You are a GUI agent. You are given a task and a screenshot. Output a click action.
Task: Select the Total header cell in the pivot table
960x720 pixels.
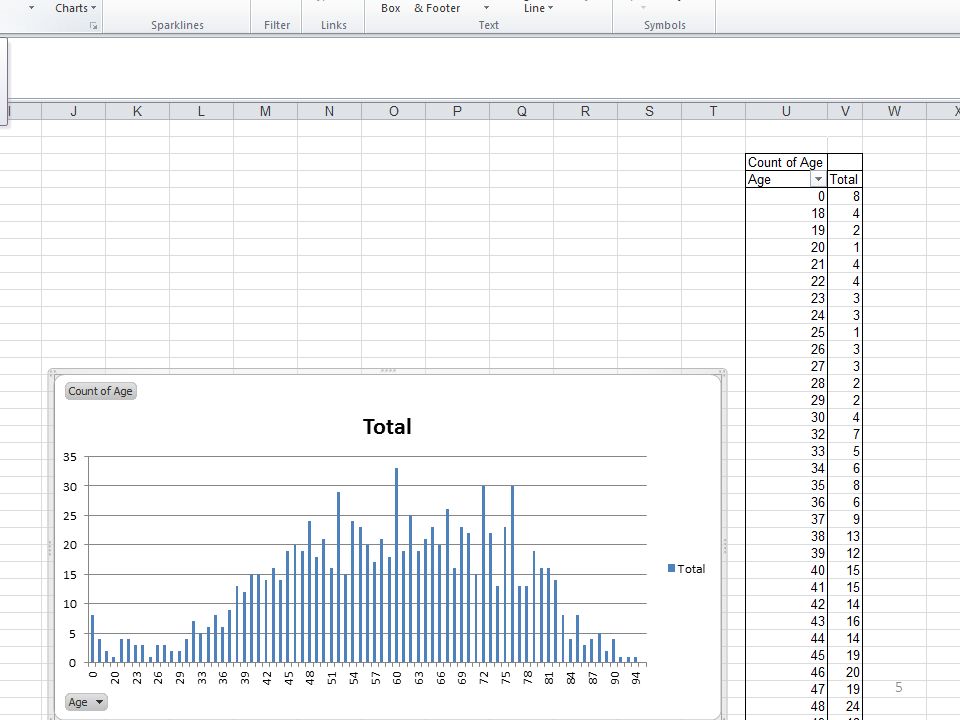[845, 179]
